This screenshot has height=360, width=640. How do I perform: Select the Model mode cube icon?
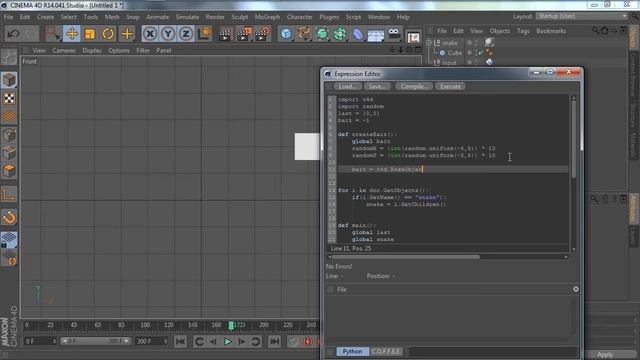click(x=9, y=80)
